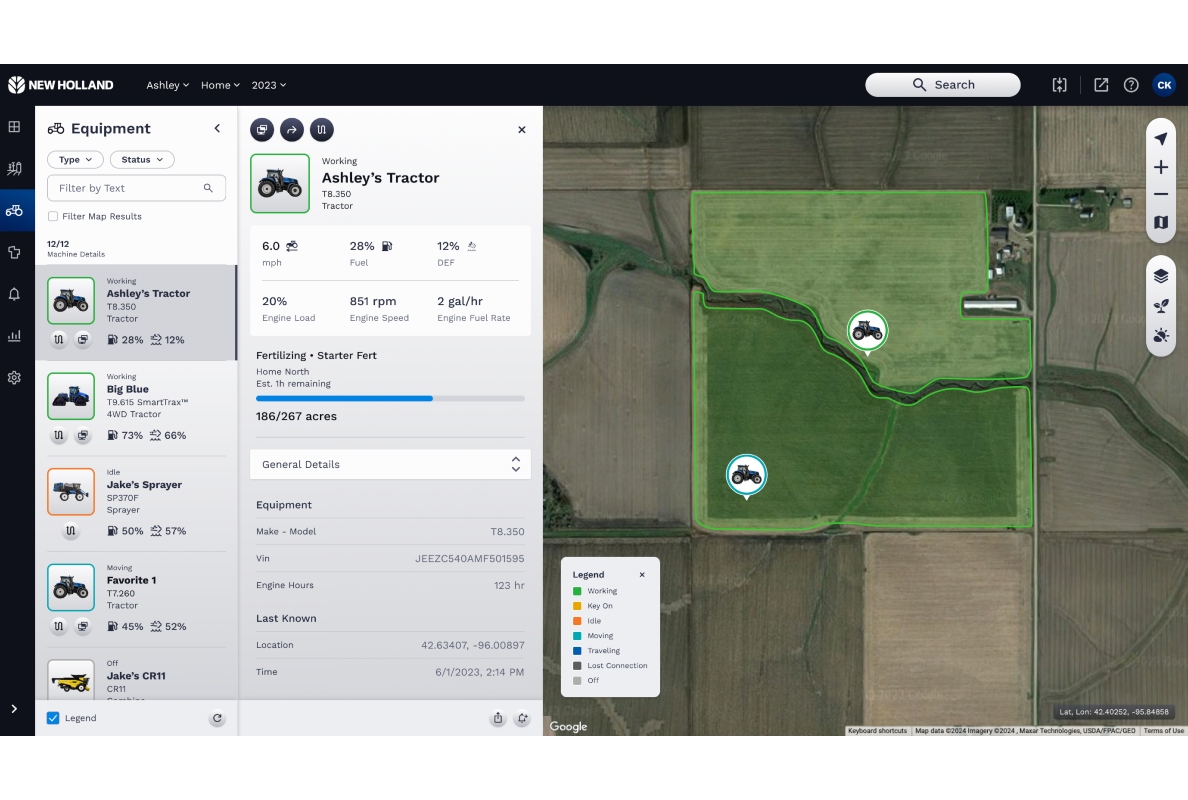
Task: Open the external link icon in header
Action: (1101, 85)
